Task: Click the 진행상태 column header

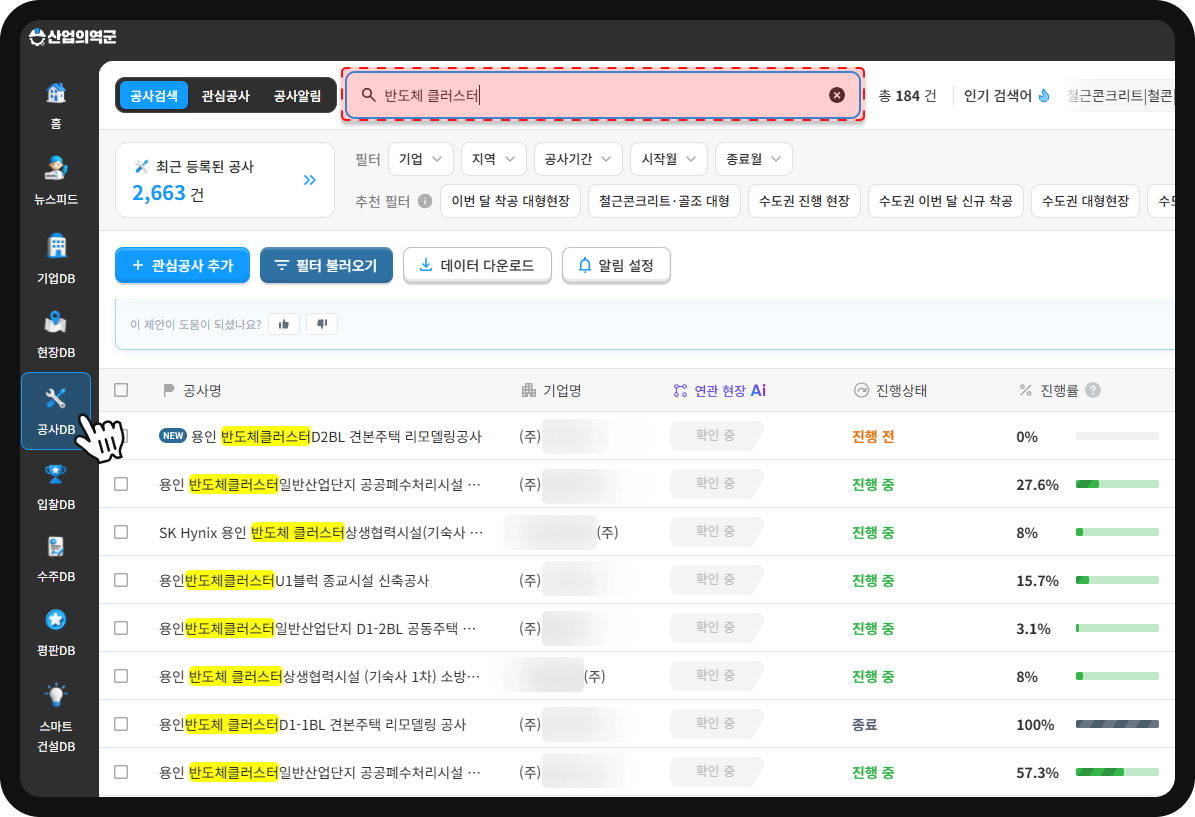Action: [x=890, y=390]
